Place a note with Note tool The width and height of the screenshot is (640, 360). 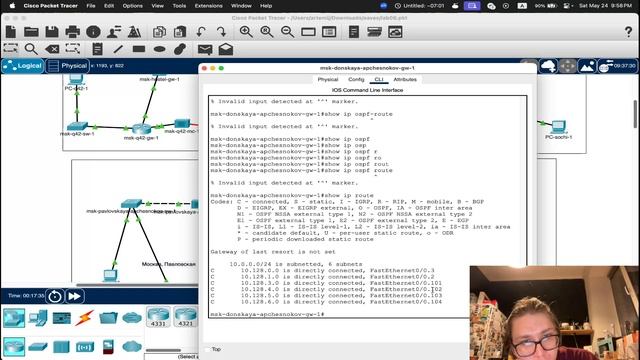(x=97, y=49)
